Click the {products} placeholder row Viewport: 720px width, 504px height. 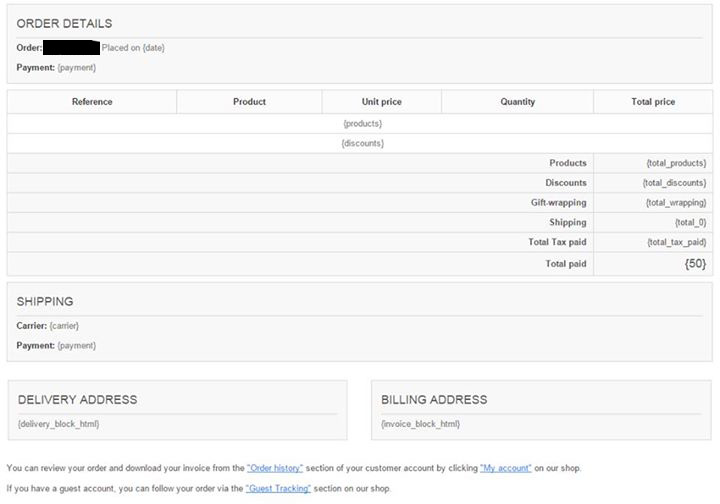point(362,124)
